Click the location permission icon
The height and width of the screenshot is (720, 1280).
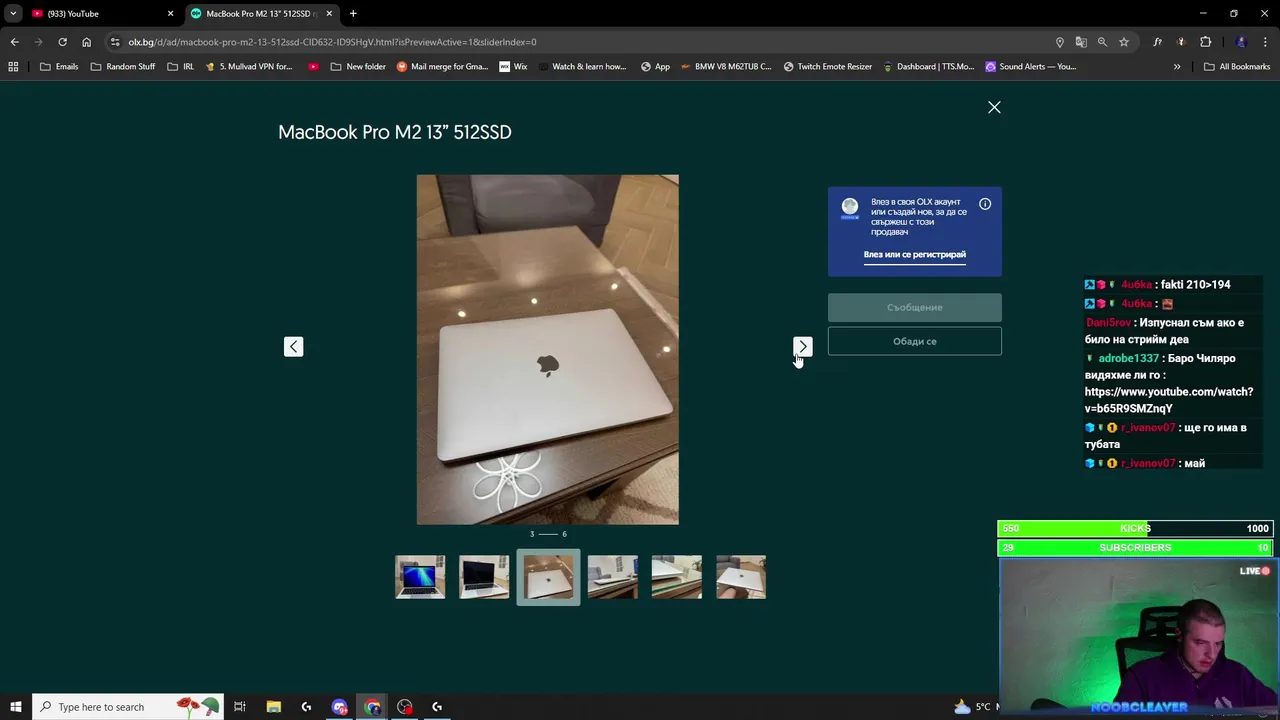point(1059,42)
